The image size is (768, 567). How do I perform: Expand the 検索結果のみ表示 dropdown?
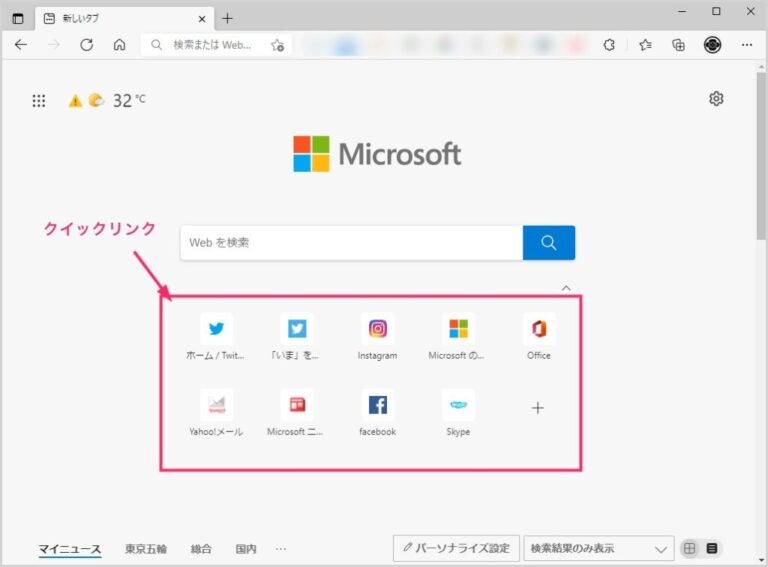598,549
